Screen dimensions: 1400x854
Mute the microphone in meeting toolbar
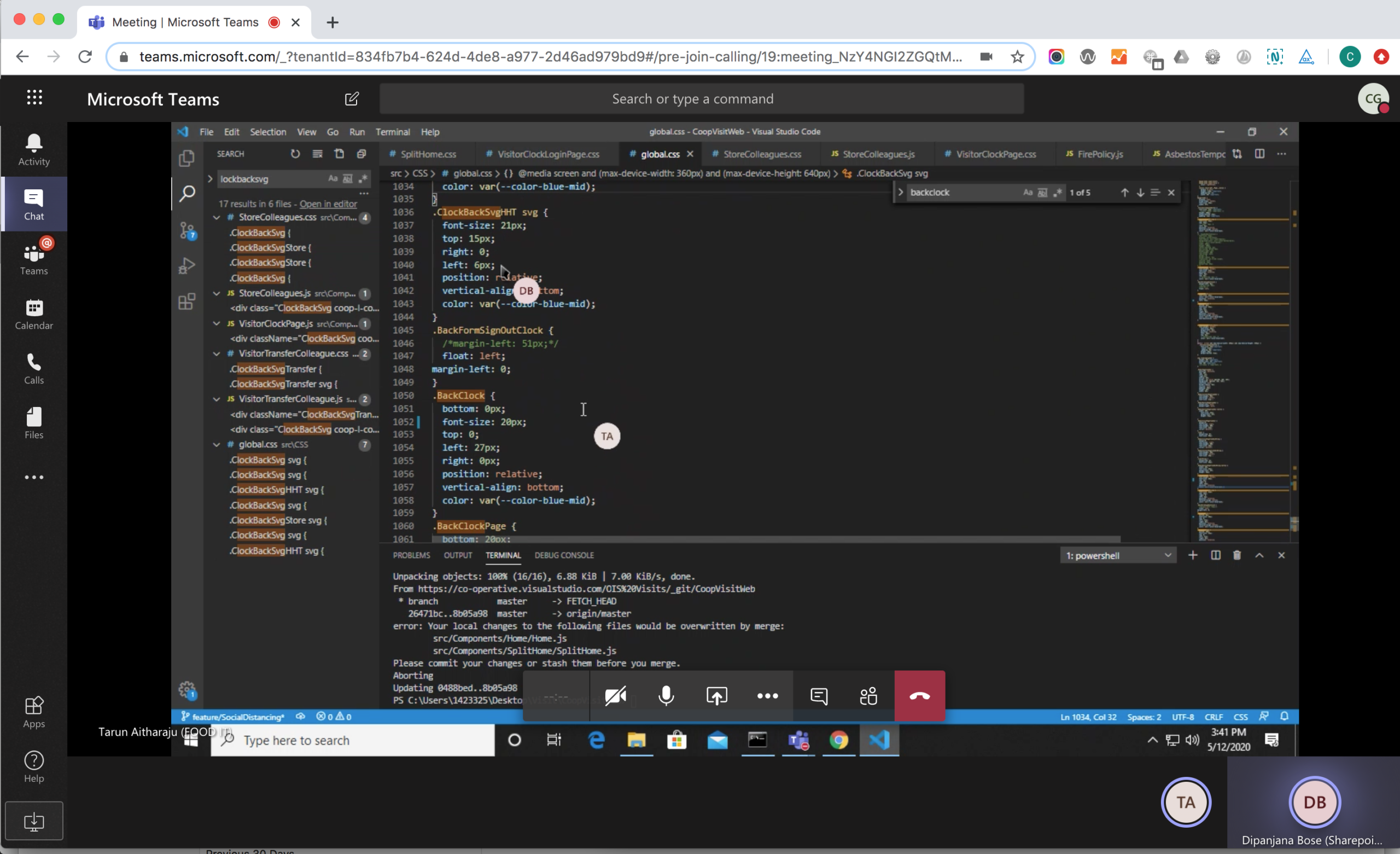click(666, 696)
